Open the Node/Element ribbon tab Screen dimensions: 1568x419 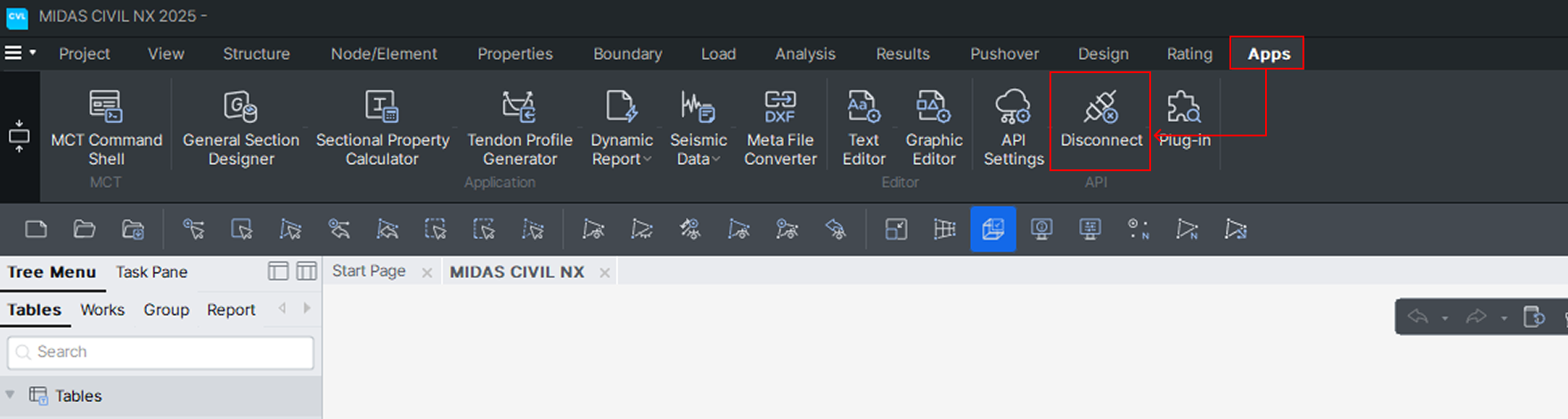[x=384, y=53]
